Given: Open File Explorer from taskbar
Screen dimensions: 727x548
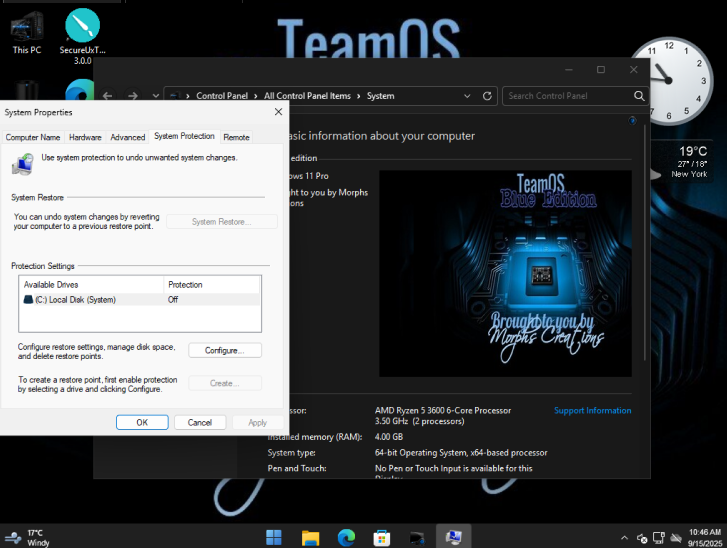Looking at the screenshot, I should [x=310, y=537].
